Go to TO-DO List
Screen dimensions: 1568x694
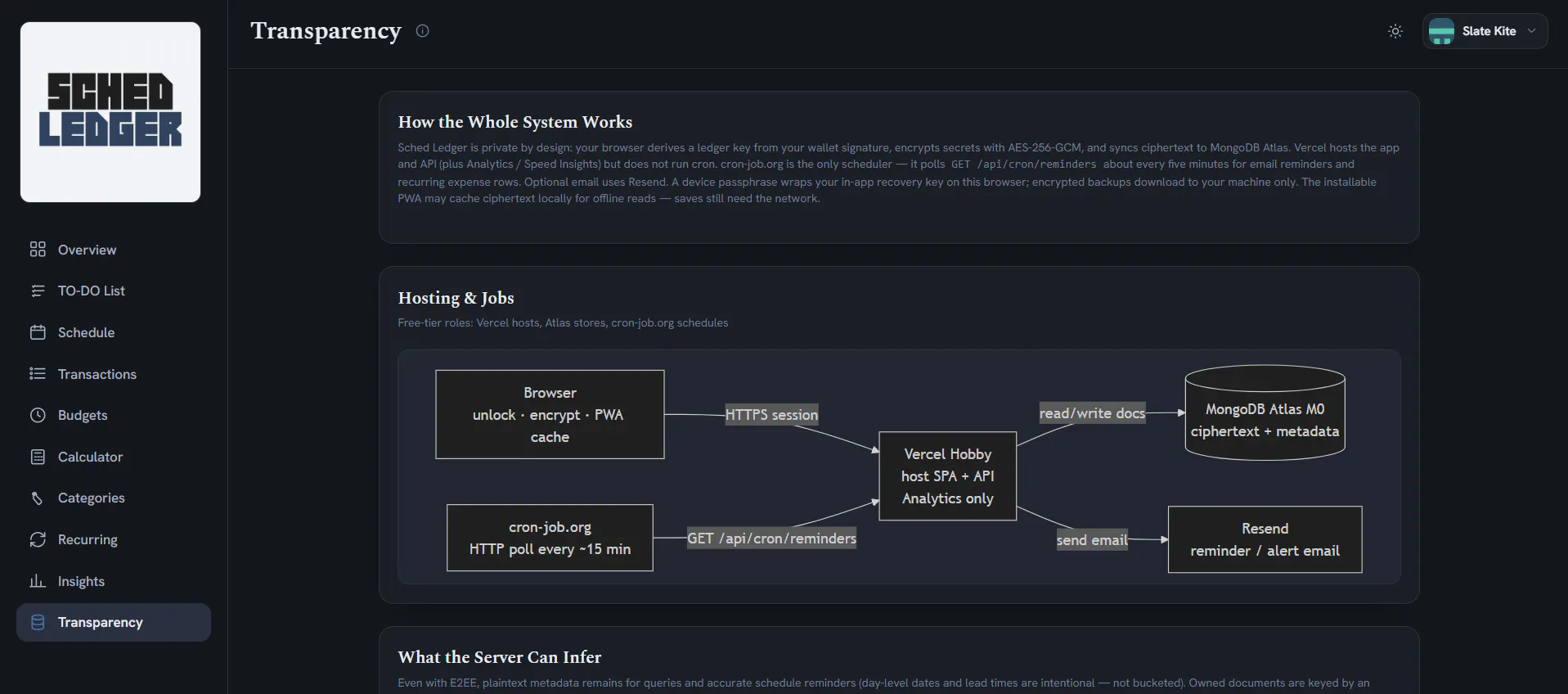(114, 291)
